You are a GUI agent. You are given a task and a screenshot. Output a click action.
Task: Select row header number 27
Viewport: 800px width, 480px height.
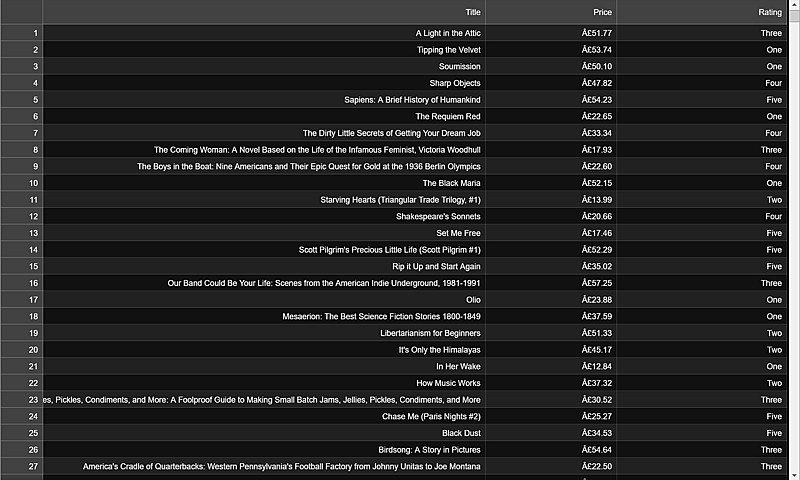pos(21,467)
